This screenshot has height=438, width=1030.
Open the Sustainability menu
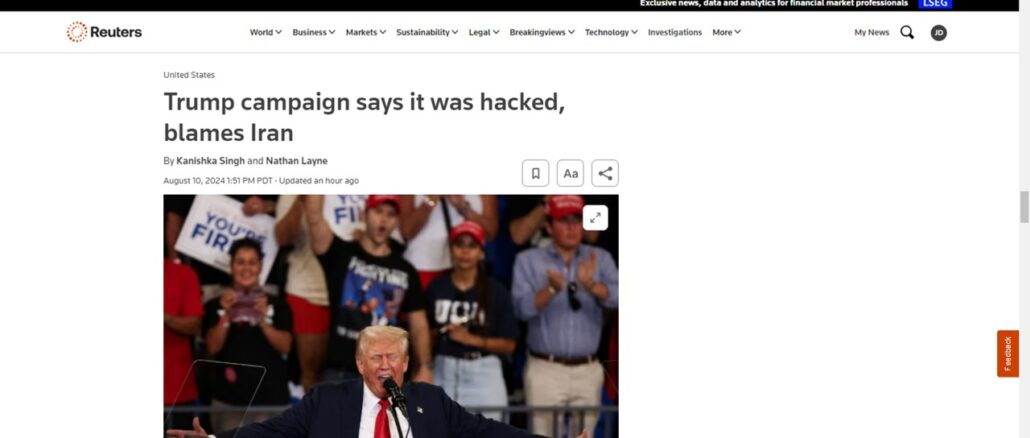tap(427, 32)
